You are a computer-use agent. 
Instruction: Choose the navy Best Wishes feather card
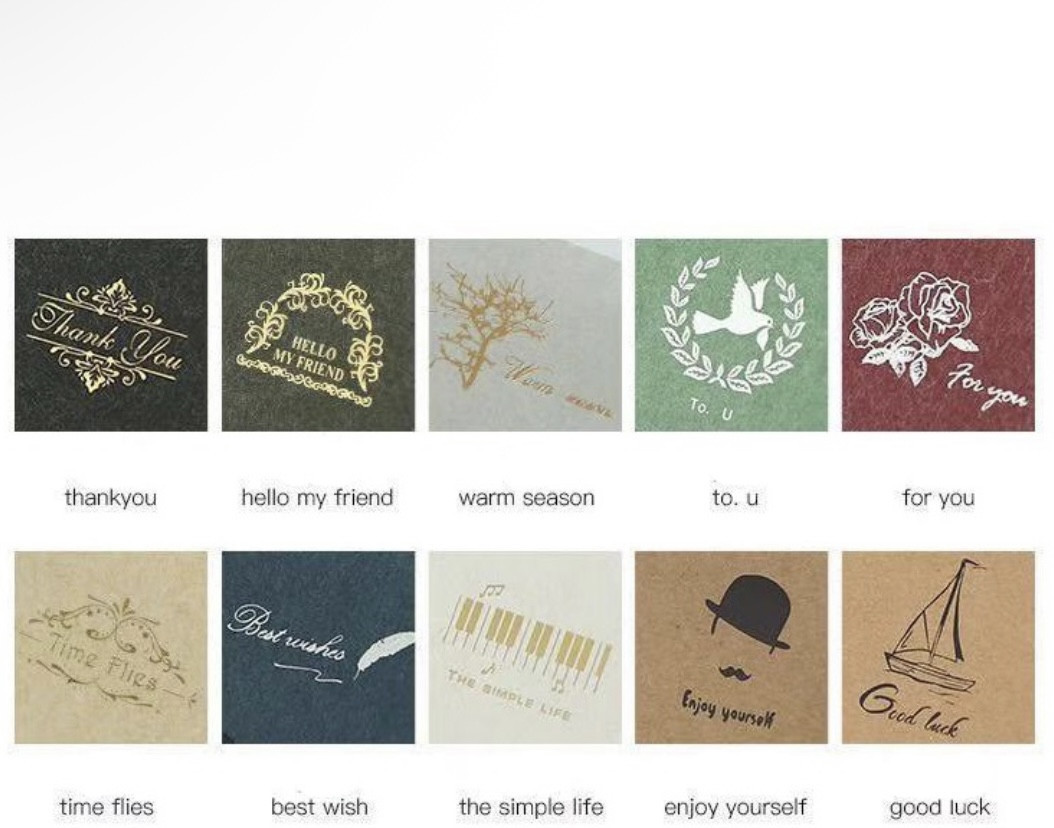[318, 648]
